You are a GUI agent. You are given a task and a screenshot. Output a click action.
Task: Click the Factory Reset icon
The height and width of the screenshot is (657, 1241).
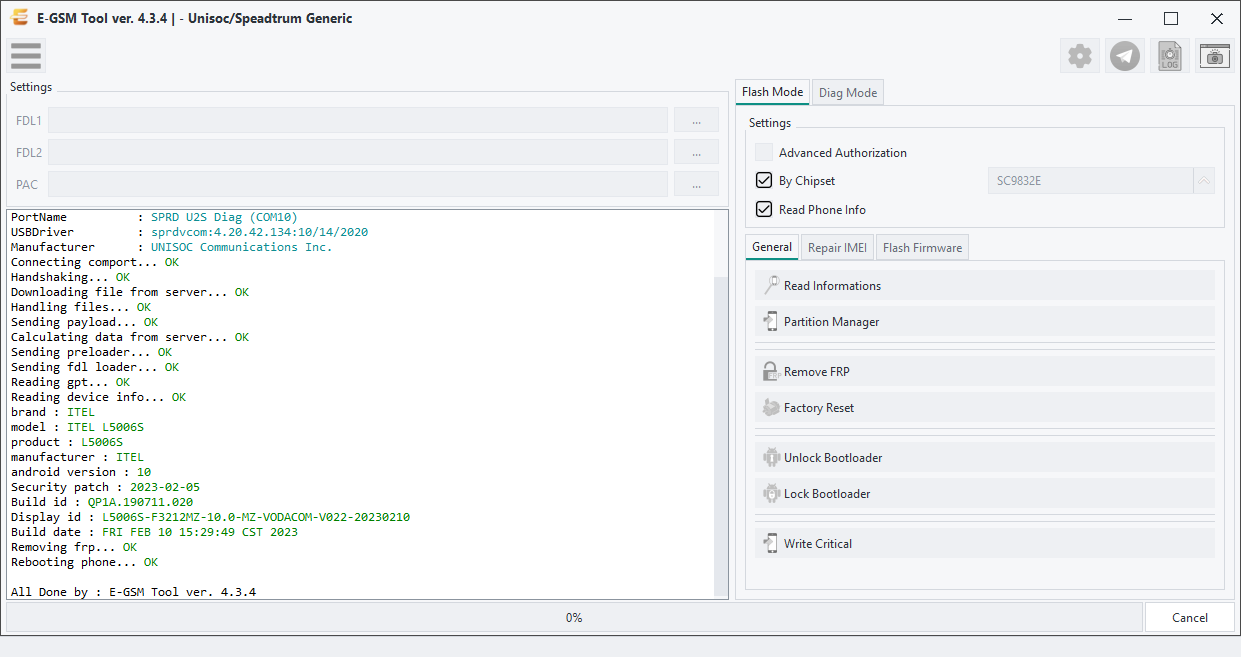pos(771,407)
